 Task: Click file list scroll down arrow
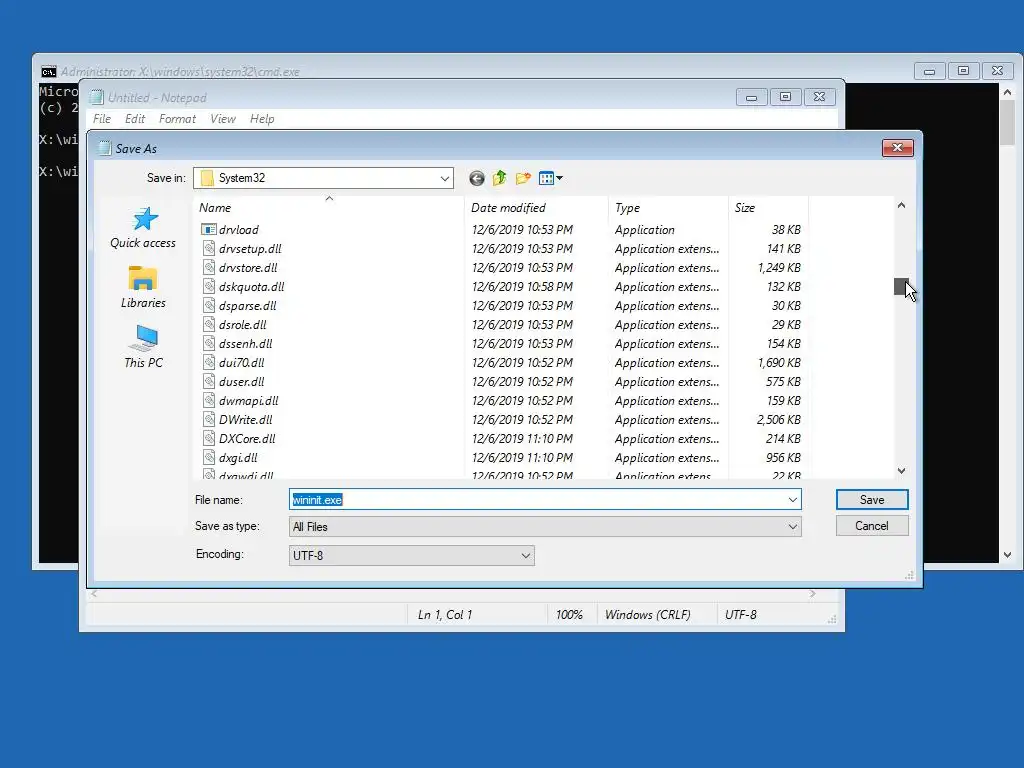tap(901, 471)
